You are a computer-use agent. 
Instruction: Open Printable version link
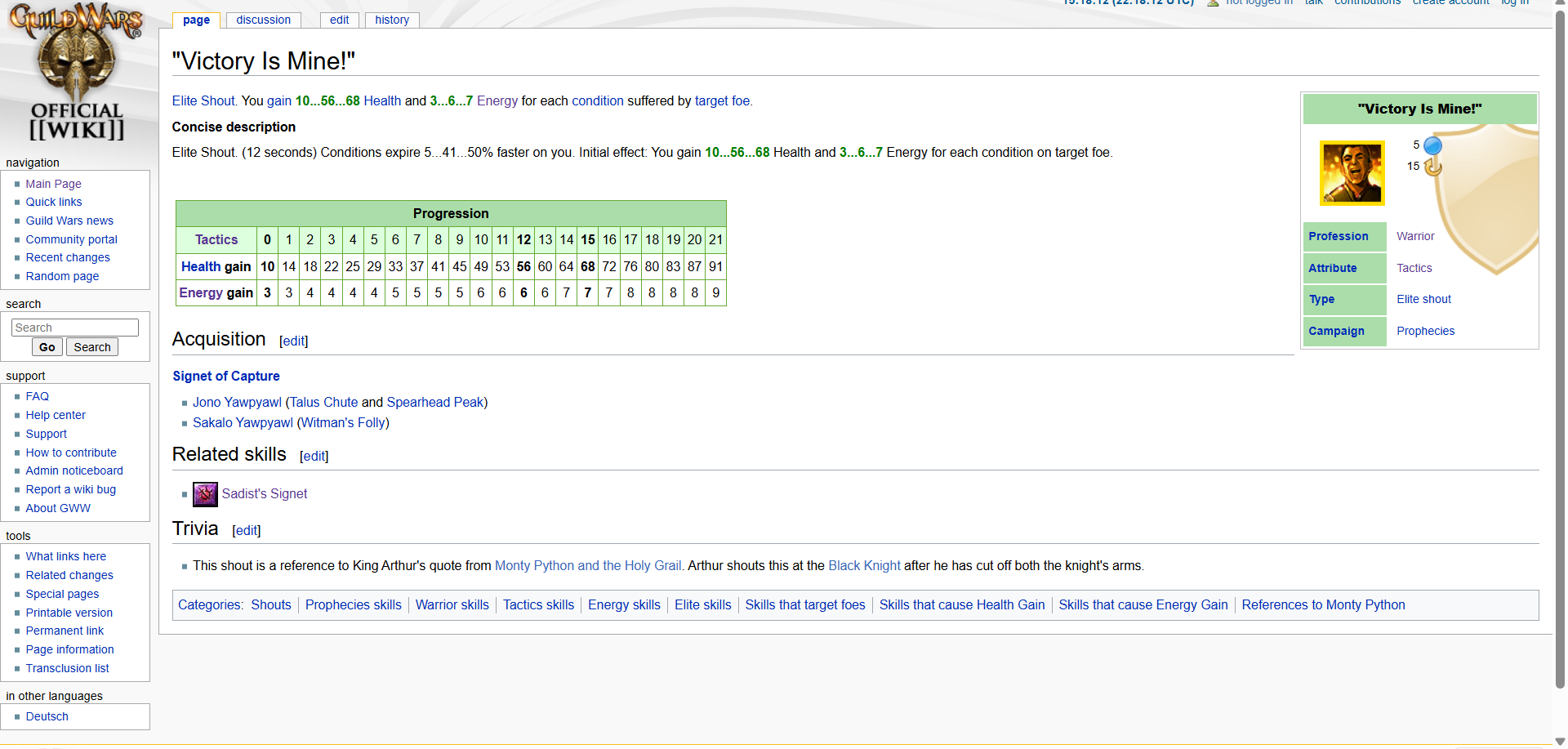[69, 613]
